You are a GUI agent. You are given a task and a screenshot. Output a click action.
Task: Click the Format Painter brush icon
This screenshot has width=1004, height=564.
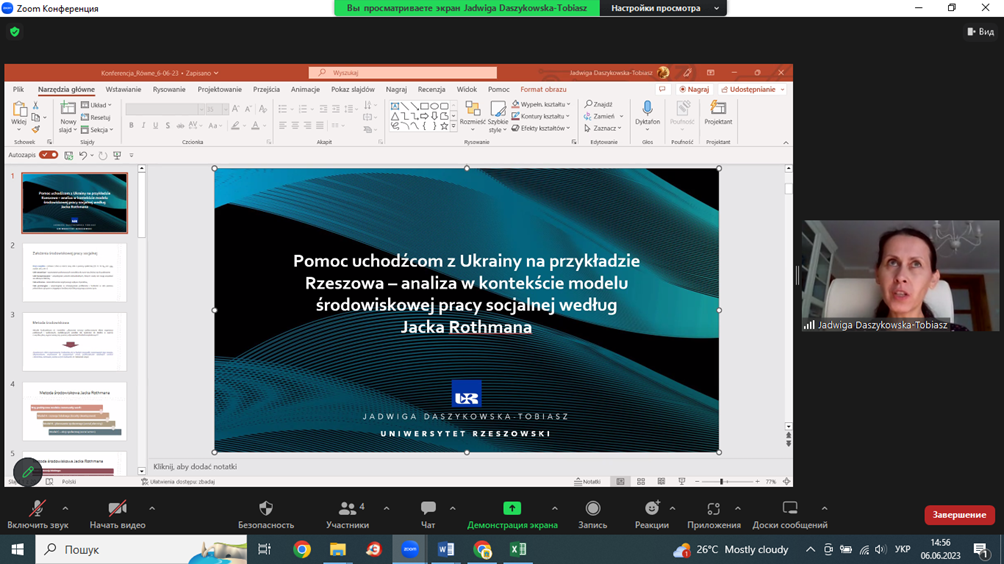click(x=36, y=129)
